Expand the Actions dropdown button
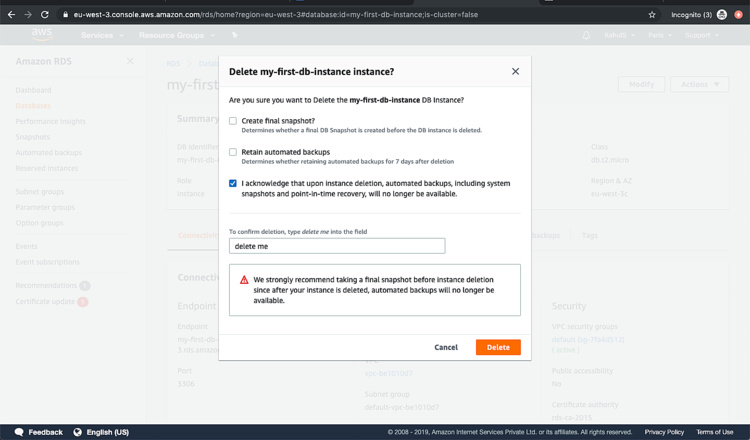The image size is (750, 440). coord(699,84)
